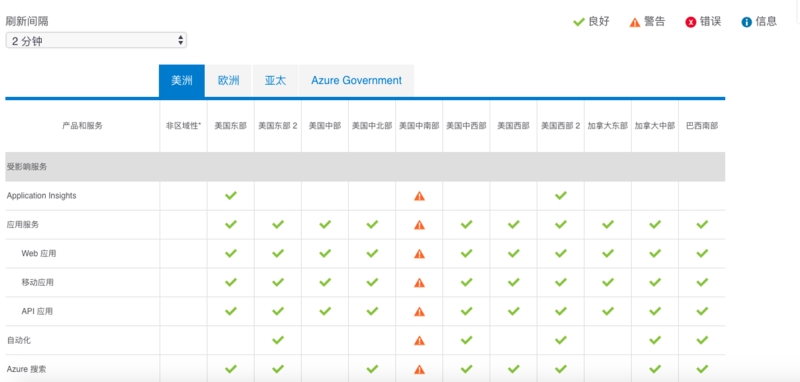Click the 产品和服务 column header

point(82,126)
